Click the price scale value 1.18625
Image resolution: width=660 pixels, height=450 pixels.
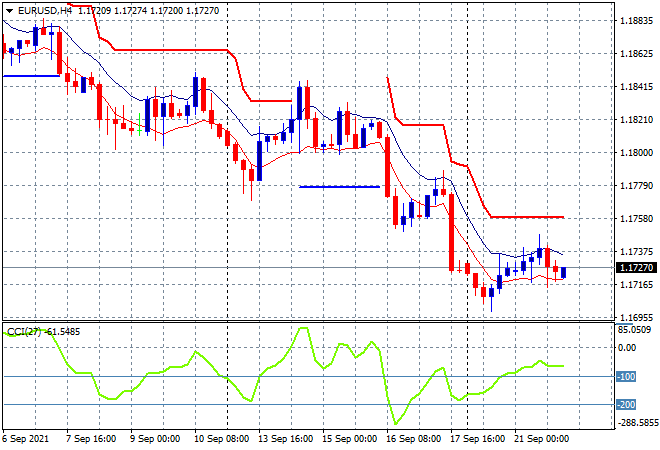pos(637,54)
